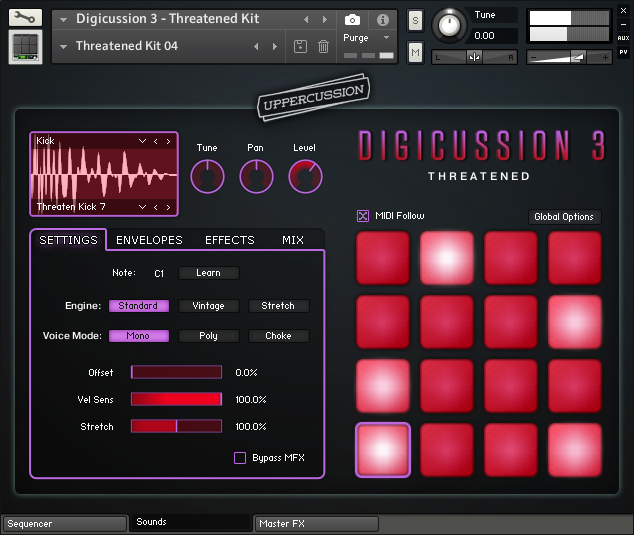634x535 pixels.
Task: Open the Purge dropdown menu
Action: pos(386,38)
